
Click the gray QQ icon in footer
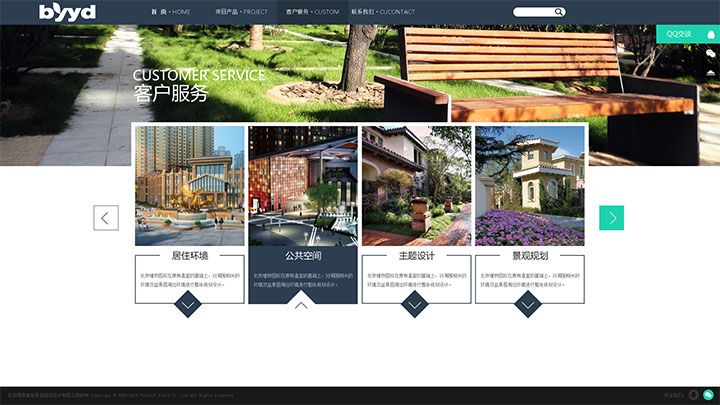[x=693, y=395]
